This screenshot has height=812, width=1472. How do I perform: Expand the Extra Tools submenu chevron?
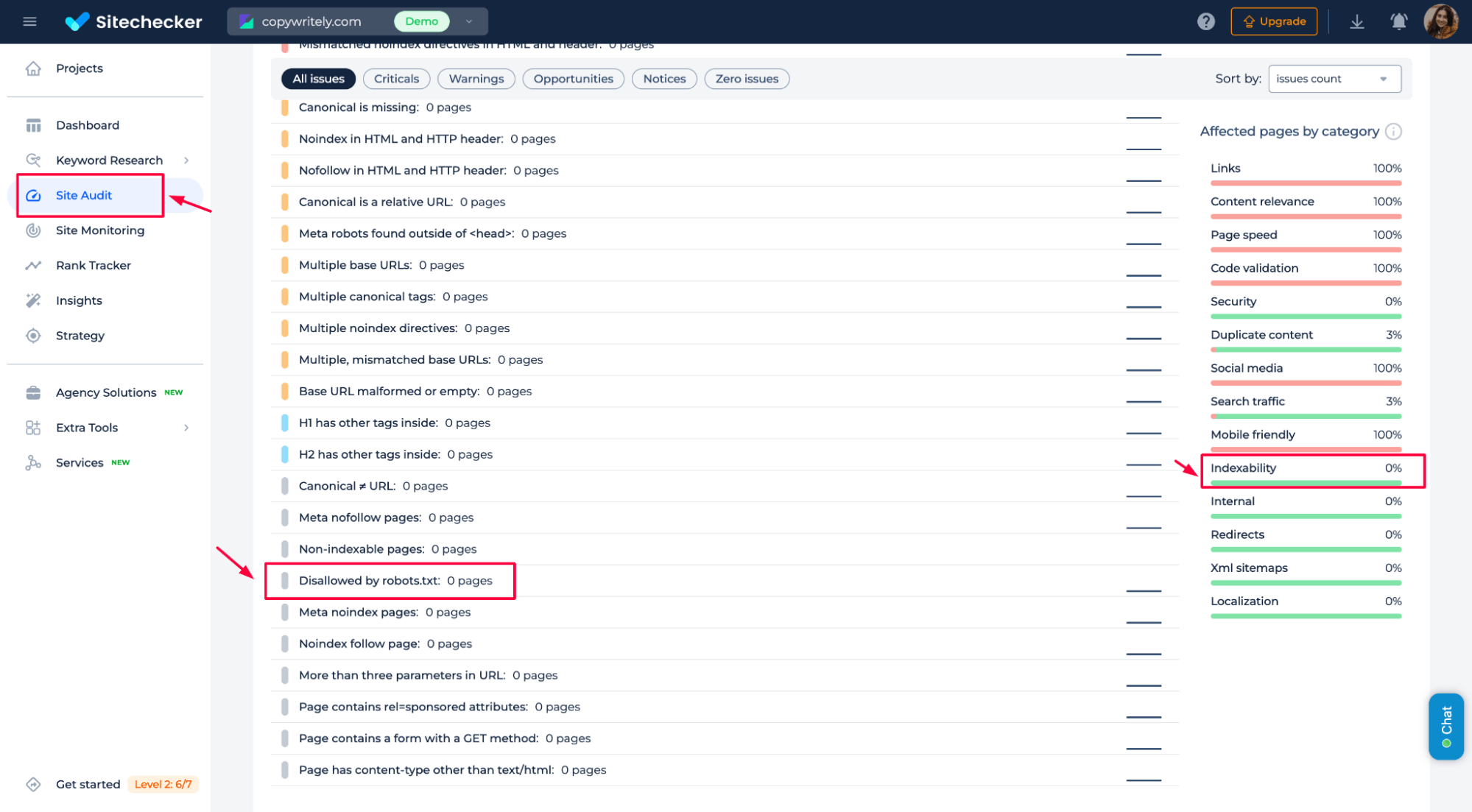click(186, 428)
